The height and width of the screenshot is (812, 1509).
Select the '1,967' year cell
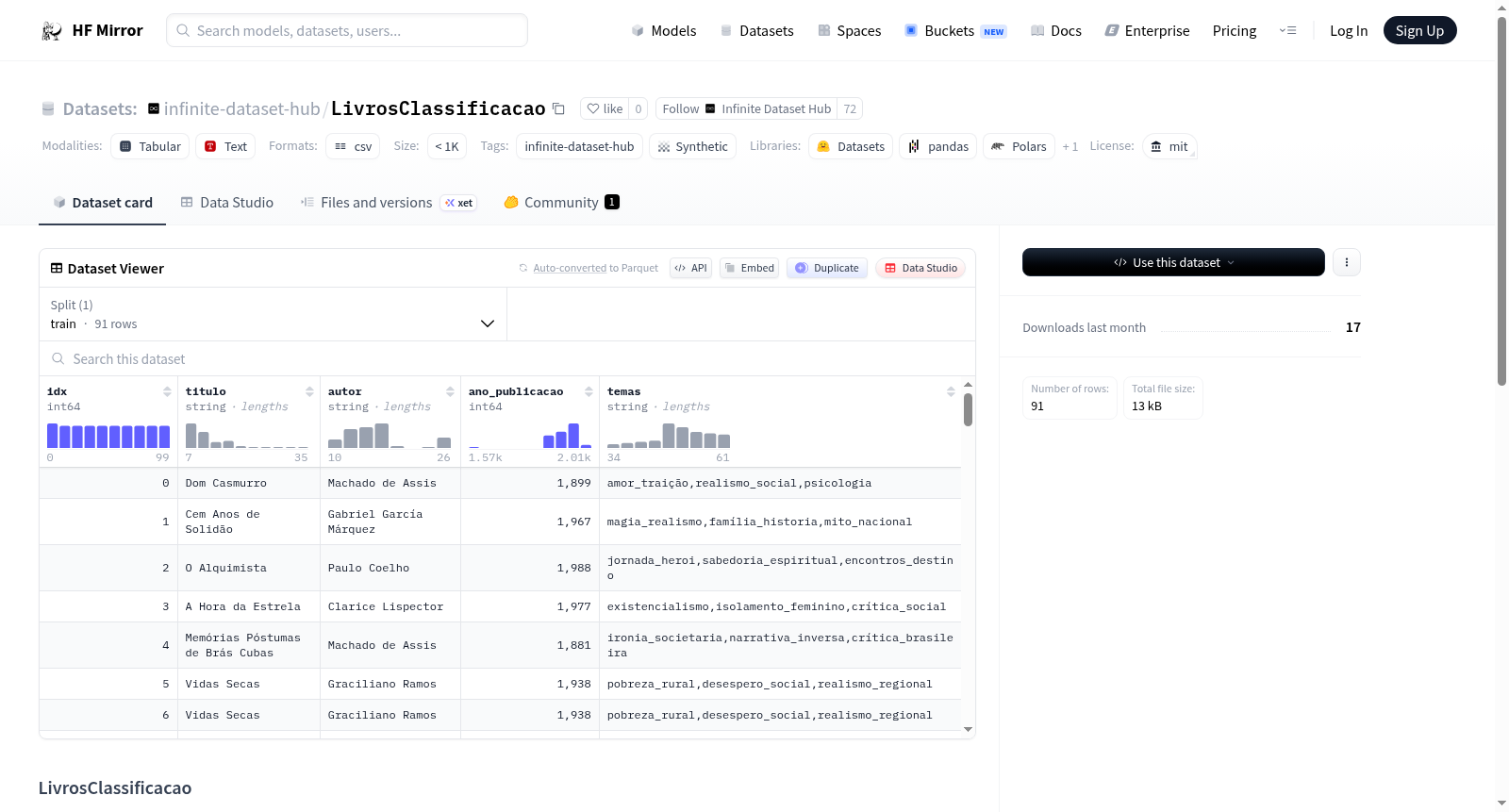530,522
